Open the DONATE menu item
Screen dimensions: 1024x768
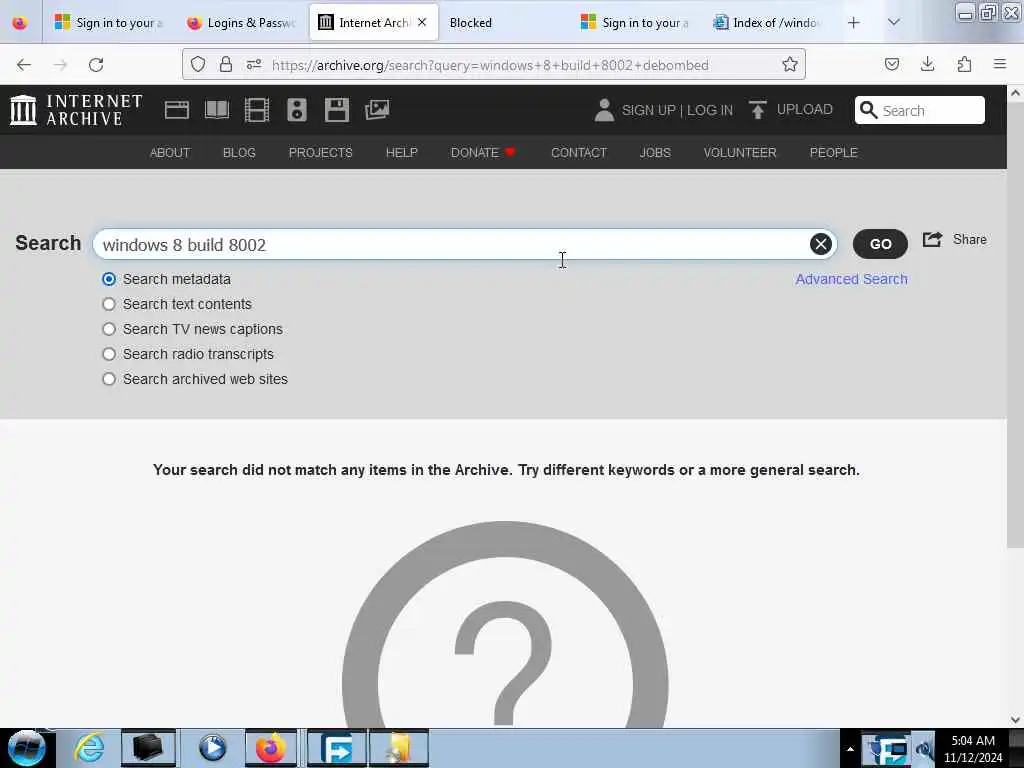(x=483, y=153)
